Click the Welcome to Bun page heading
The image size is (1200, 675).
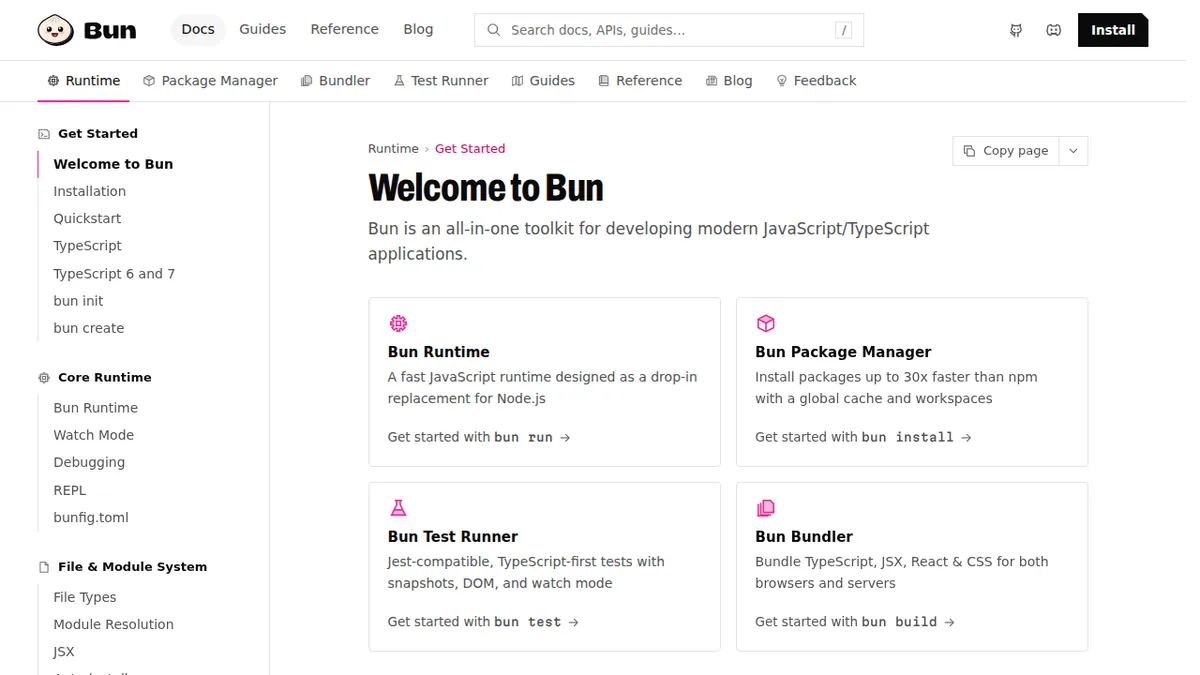pyautogui.click(x=486, y=188)
